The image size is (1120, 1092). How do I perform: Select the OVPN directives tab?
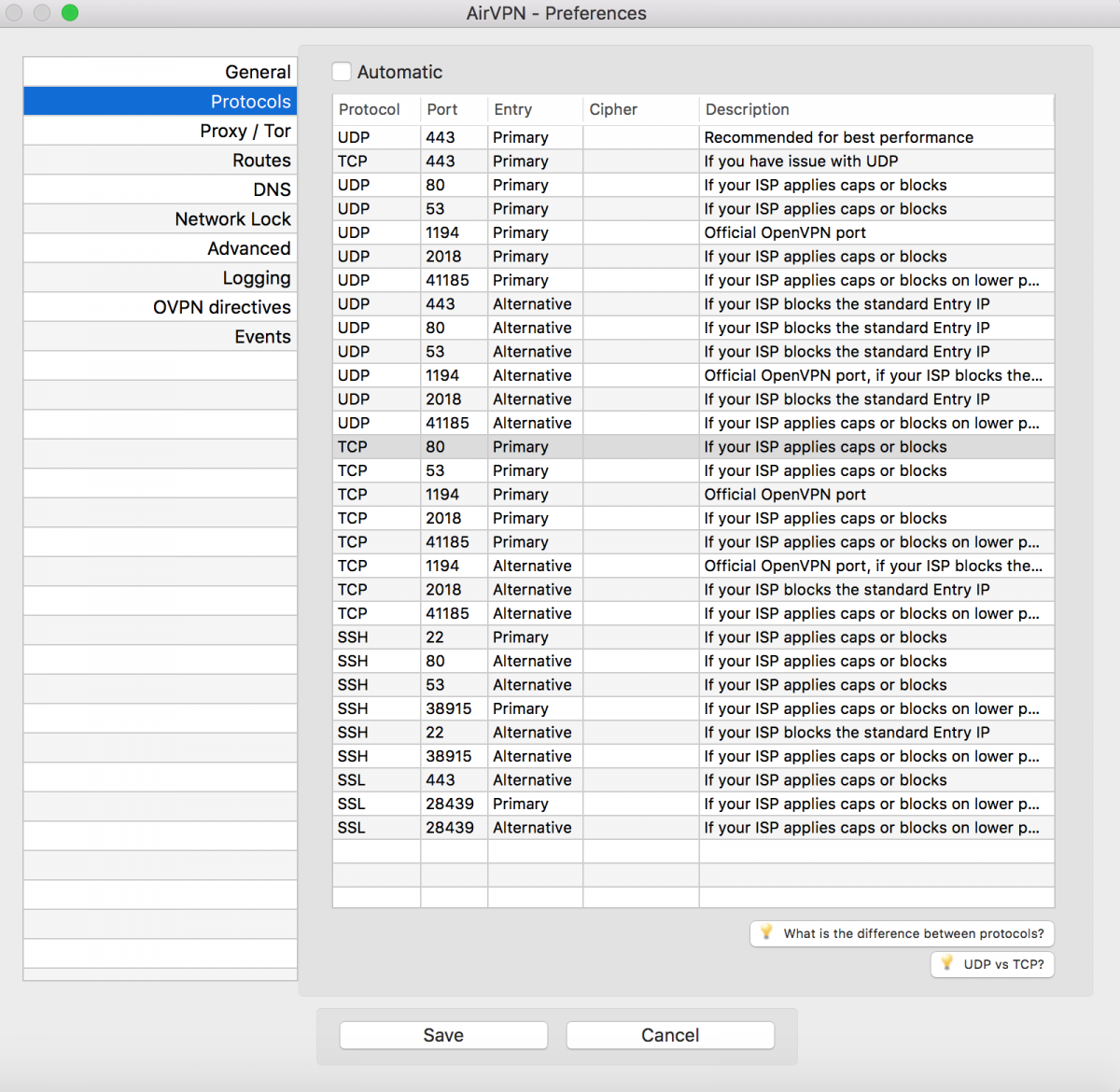[160, 307]
